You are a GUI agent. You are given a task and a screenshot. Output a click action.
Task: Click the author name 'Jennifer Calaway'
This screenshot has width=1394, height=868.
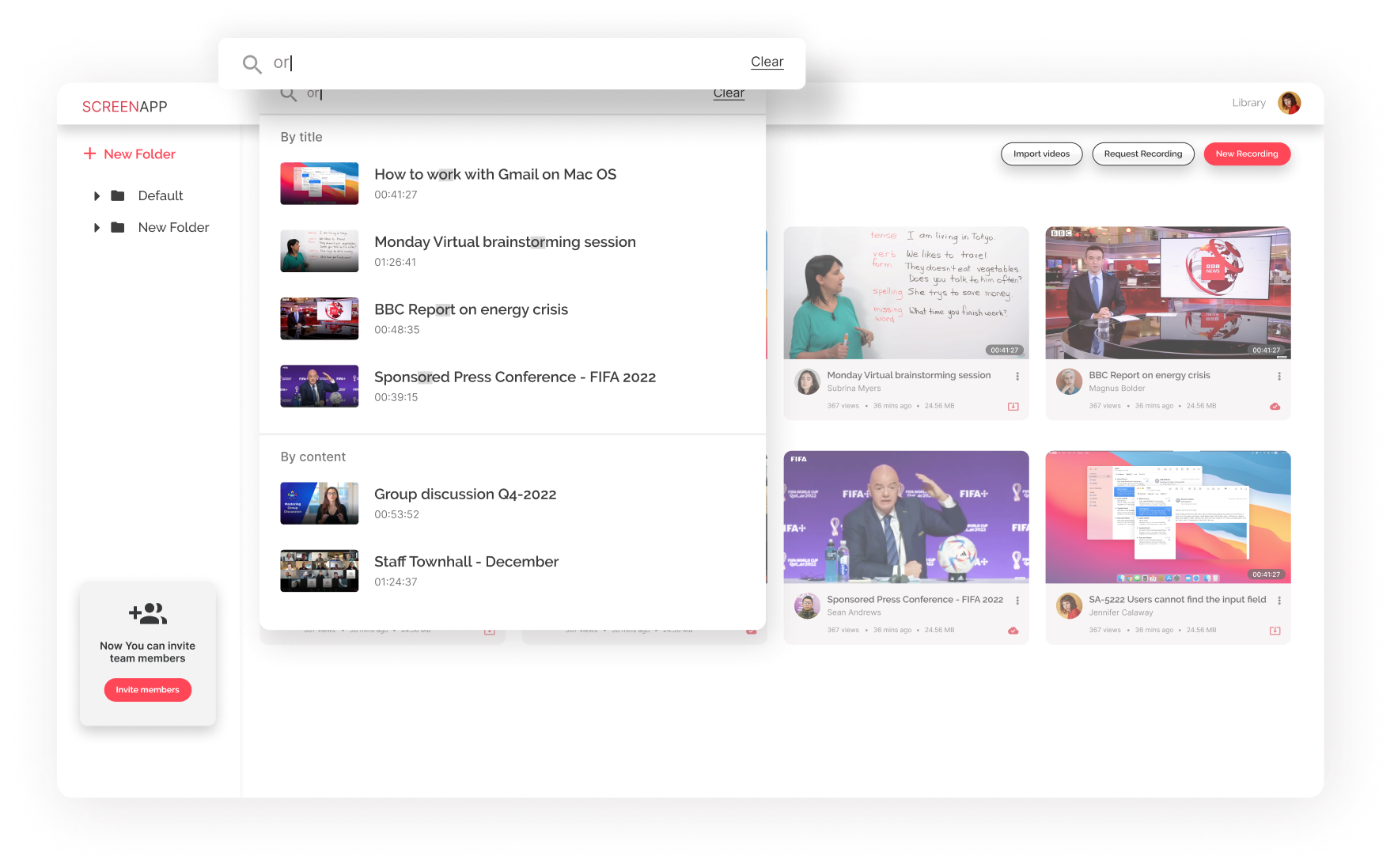1121,612
